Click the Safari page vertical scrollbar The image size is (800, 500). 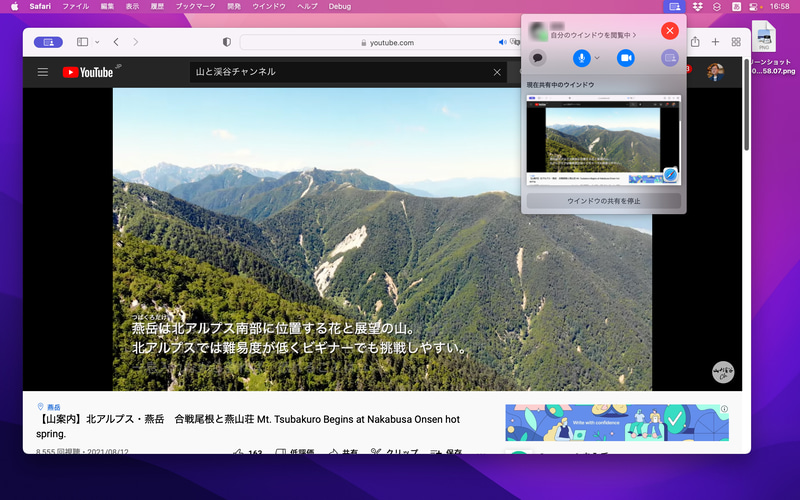coord(746,105)
